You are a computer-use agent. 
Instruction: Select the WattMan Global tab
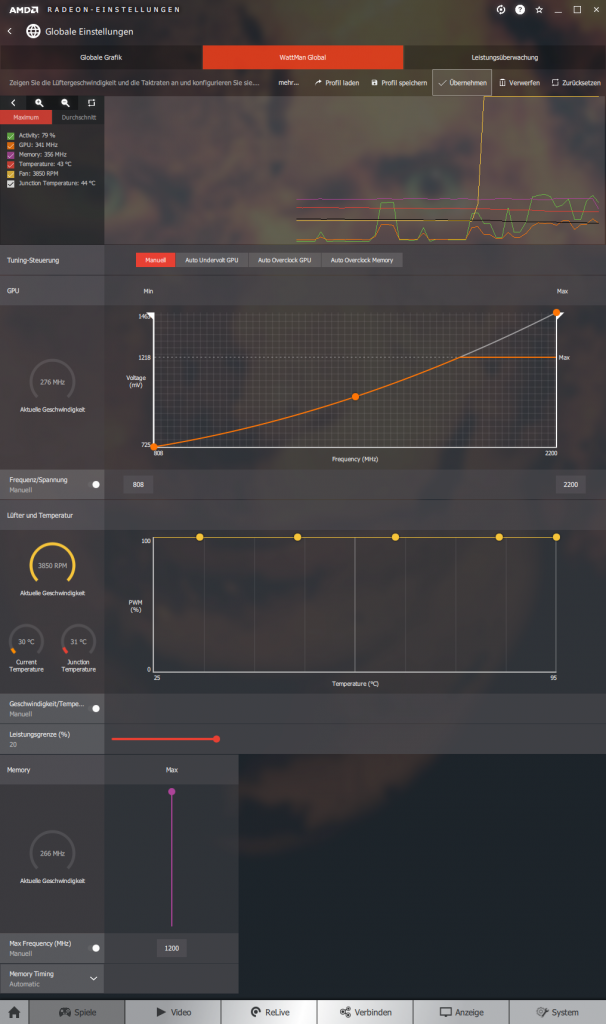303,57
